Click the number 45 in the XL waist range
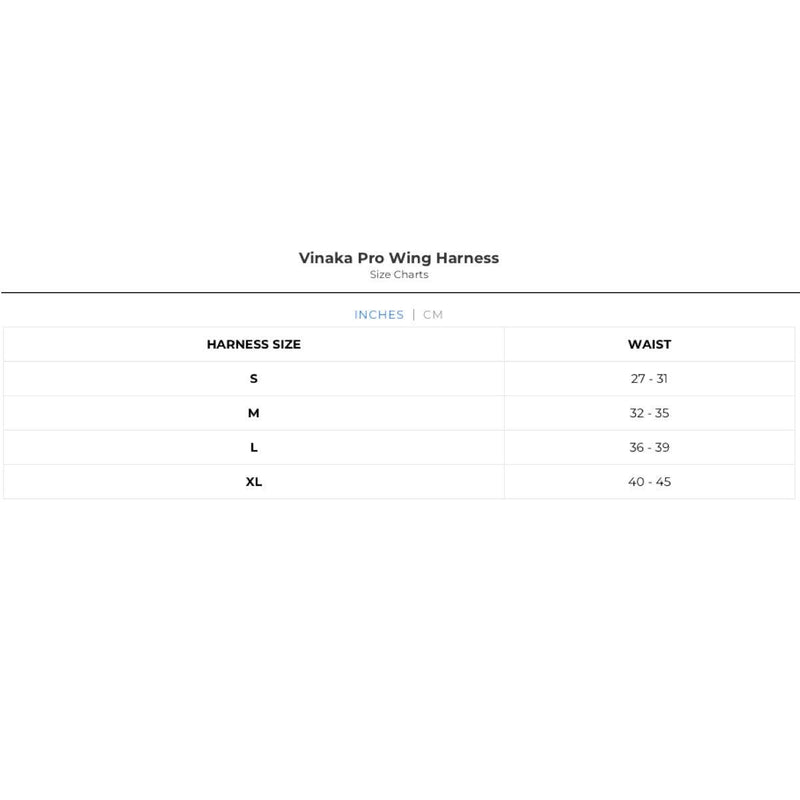 coord(662,482)
